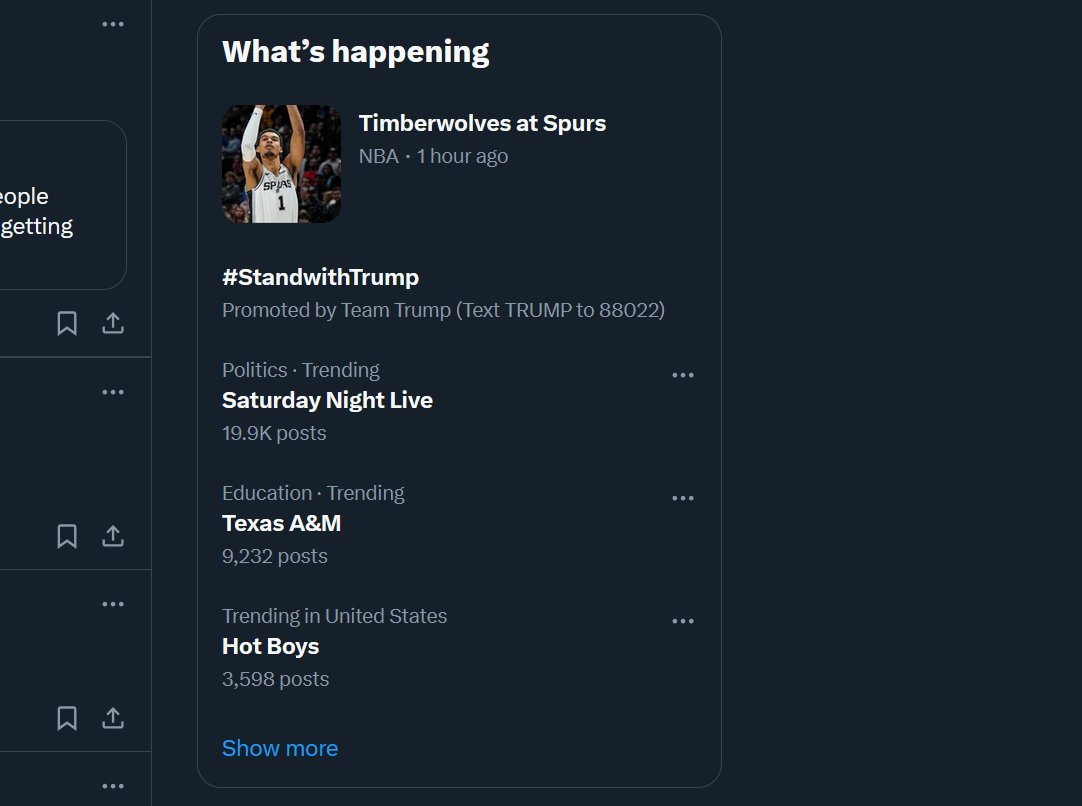Open more options for Texas A&M trend
The image size is (1082, 806).
click(x=683, y=498)
